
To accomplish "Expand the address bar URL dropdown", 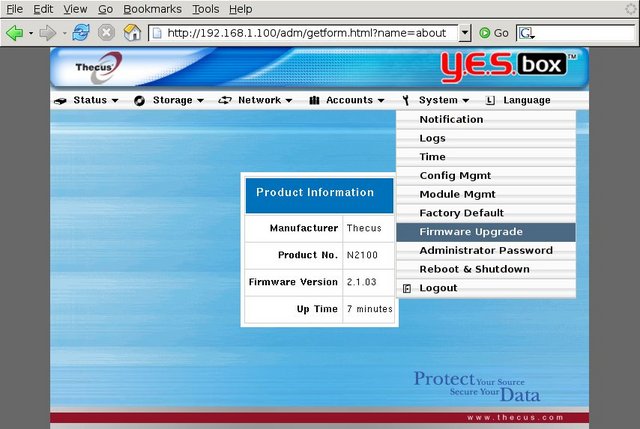I will tap(464, 33).
